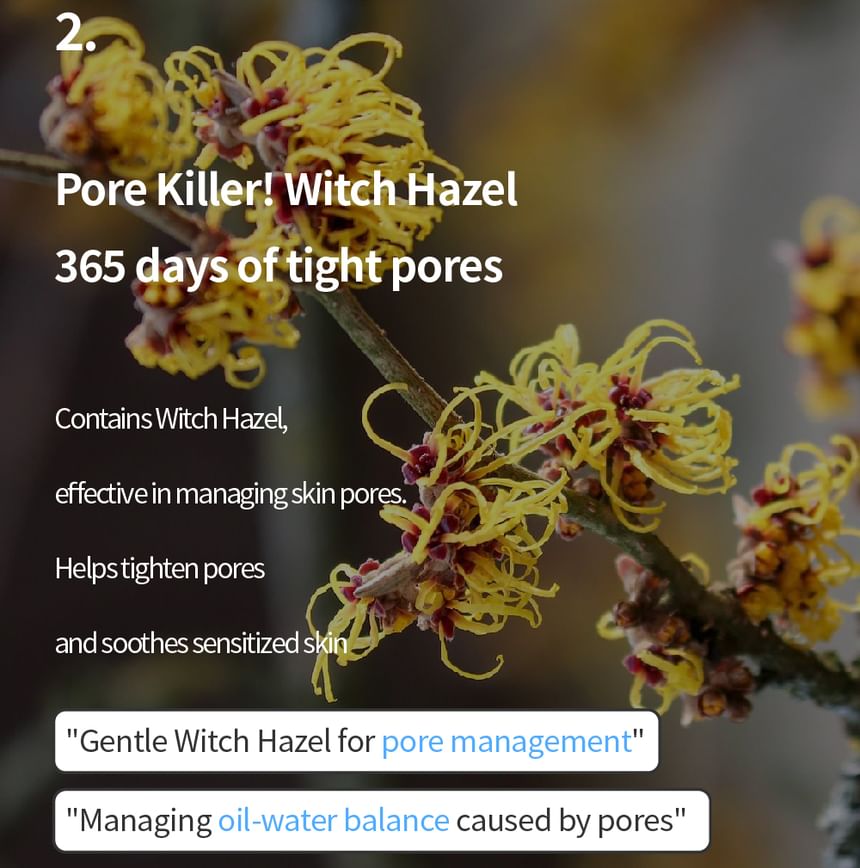Click "Witch Hazel" in the bold headline
This screenshot has height=868, width=860.
(x=401, y=189)
